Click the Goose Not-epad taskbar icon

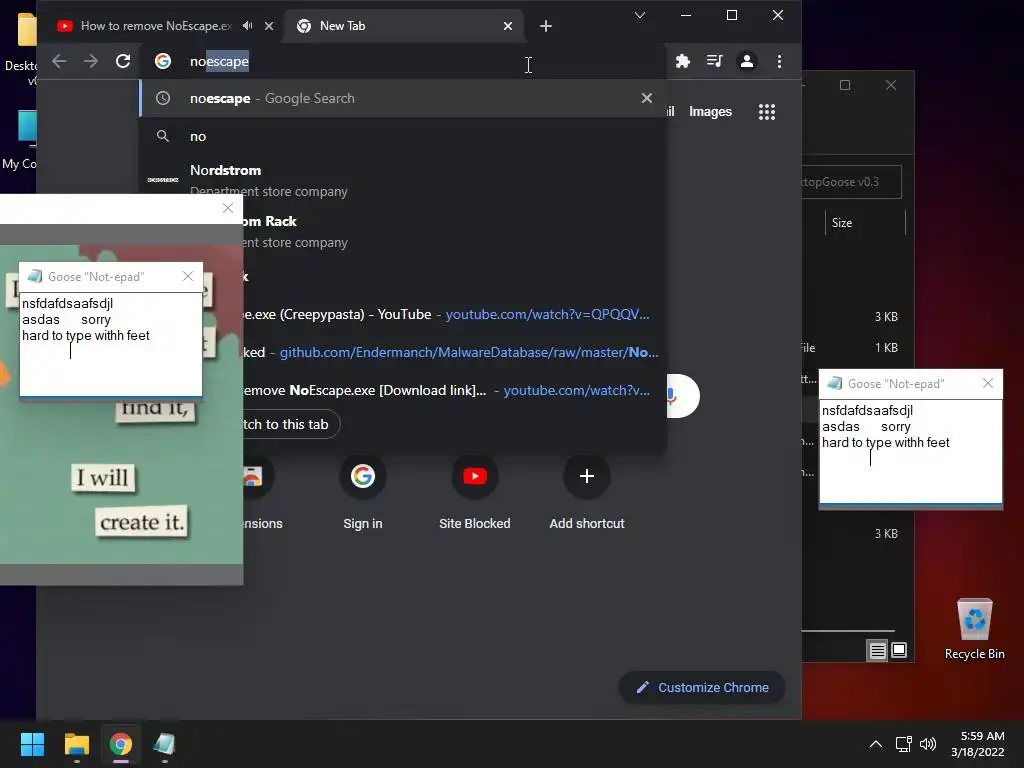coord(165,744)
